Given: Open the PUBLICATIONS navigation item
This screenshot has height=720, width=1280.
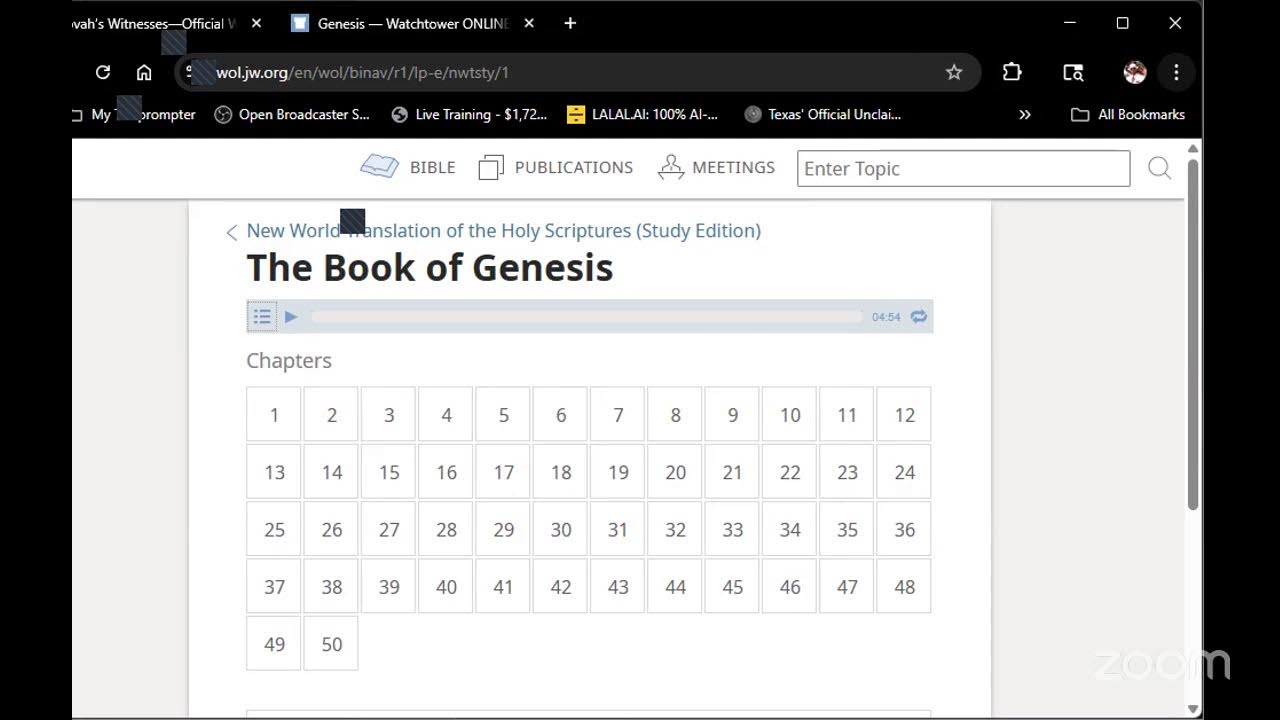Looking at the screenshot, I should pyautogui.click(x=556, y=167).
